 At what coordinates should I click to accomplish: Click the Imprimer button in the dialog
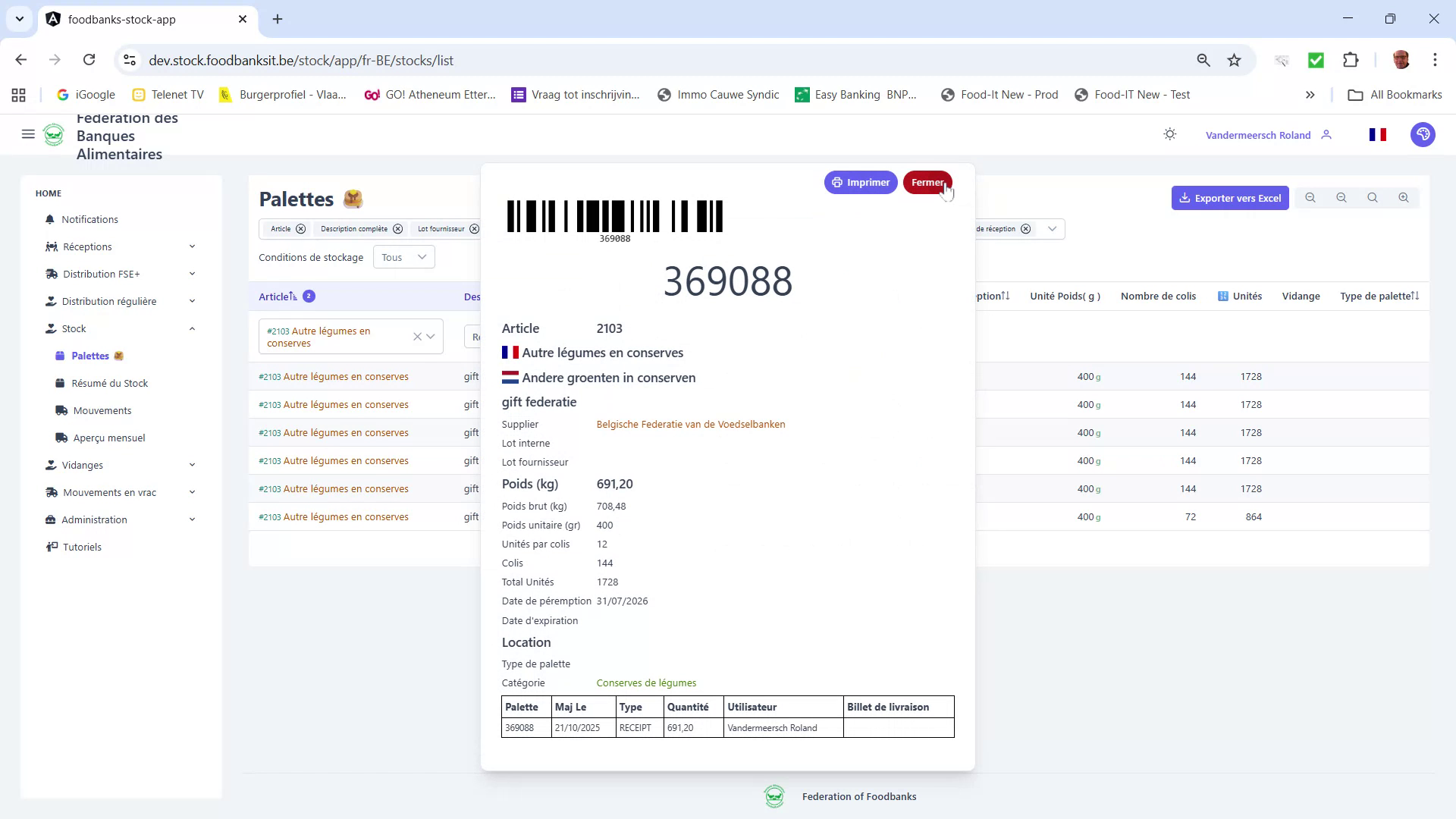(861, 182)
